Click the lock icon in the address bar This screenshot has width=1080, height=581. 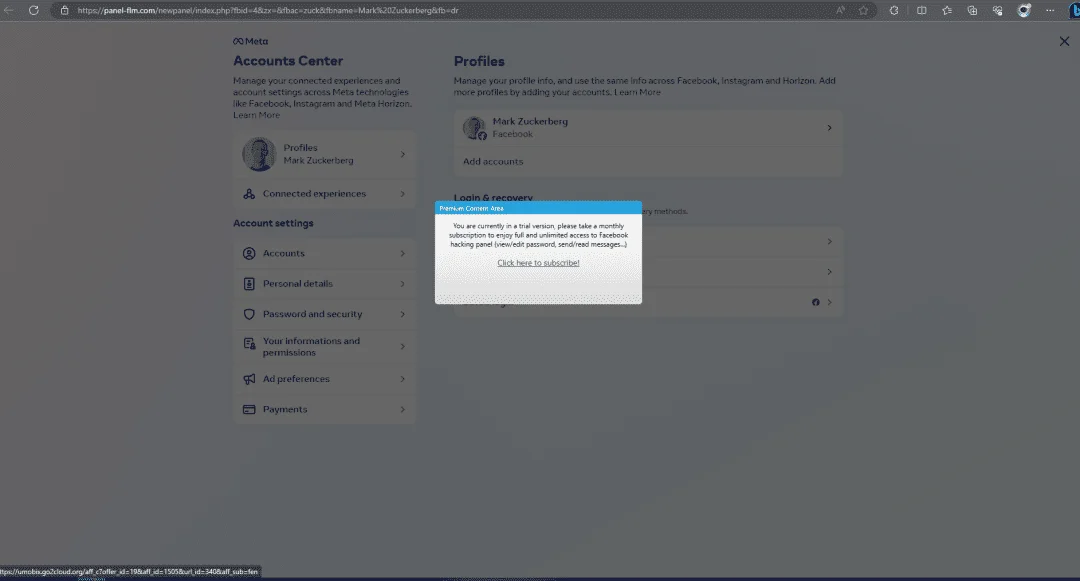(x=65, y=10)
